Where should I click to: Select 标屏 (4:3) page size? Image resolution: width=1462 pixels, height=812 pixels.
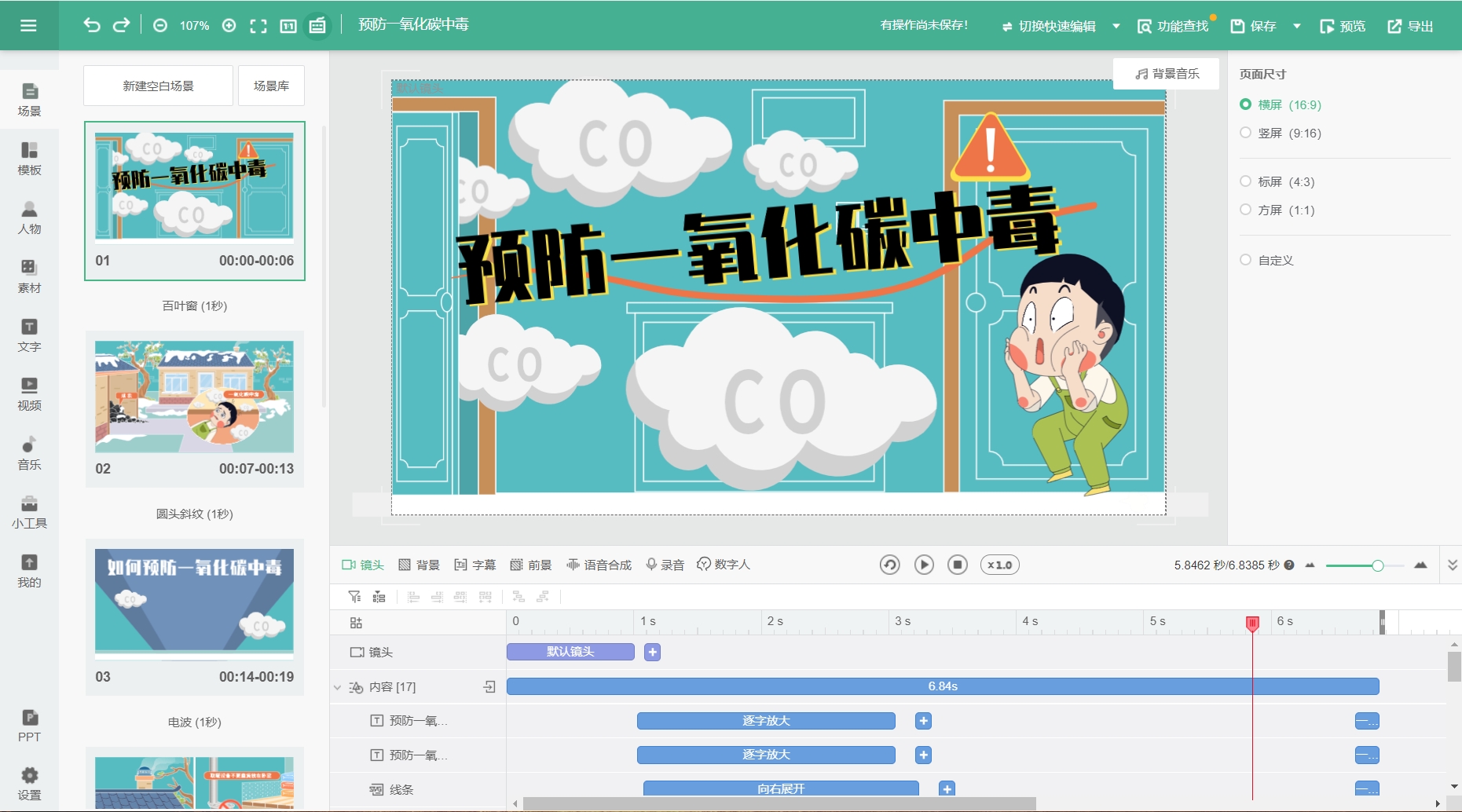coord(1277,181)
